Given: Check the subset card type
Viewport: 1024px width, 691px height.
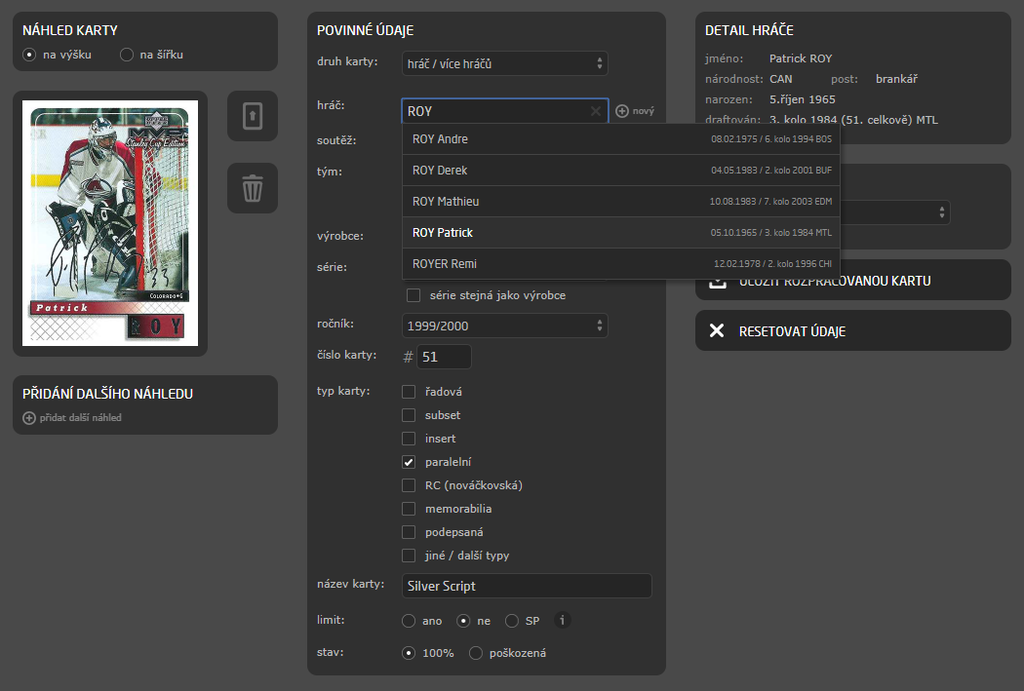Looking at the screenshot, I should (409, 415).
